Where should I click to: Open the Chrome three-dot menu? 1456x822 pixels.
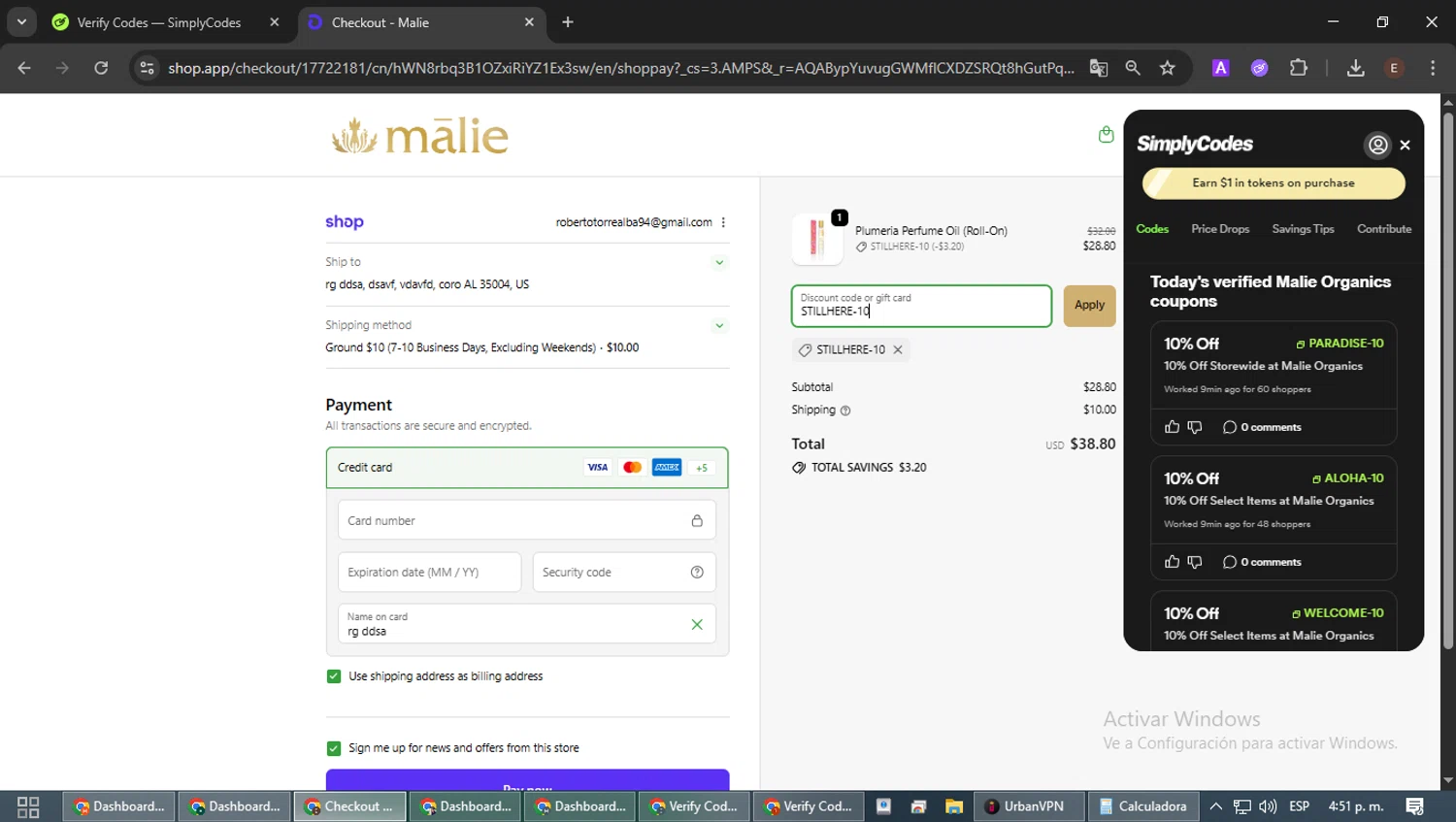click(x=1433, y=68)
